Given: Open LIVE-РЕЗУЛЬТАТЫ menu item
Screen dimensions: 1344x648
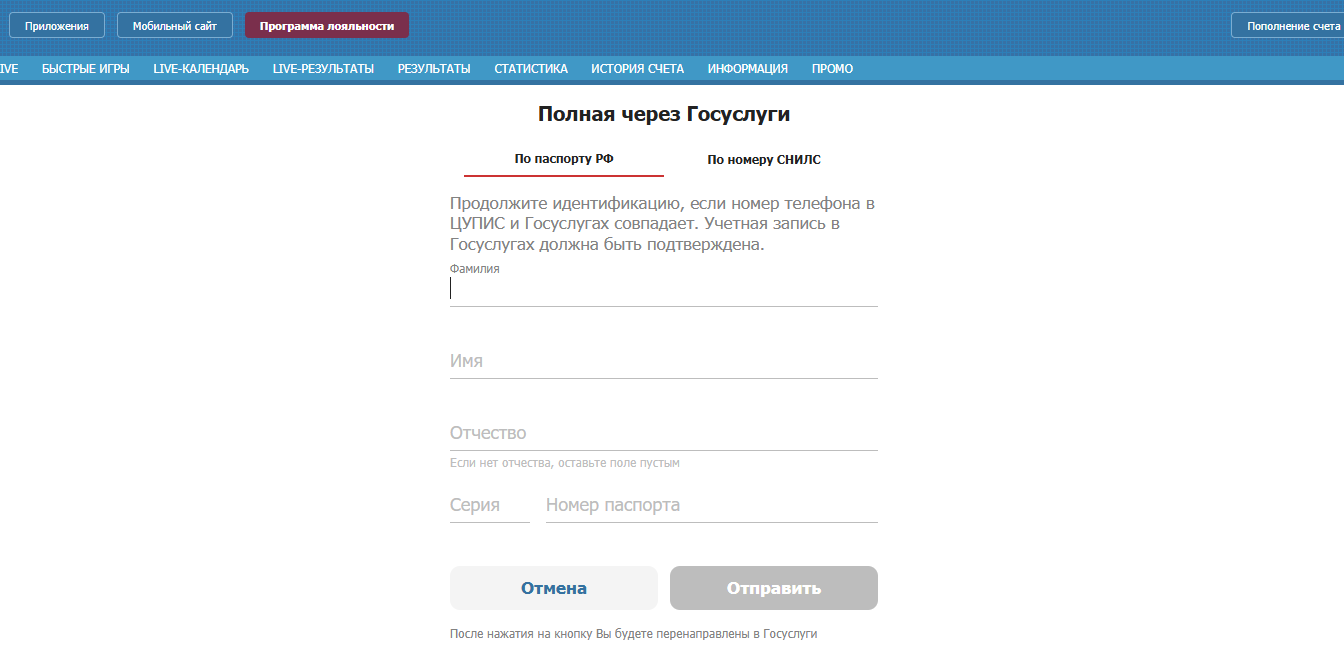Looking at the screenshot, I should 323,69.
